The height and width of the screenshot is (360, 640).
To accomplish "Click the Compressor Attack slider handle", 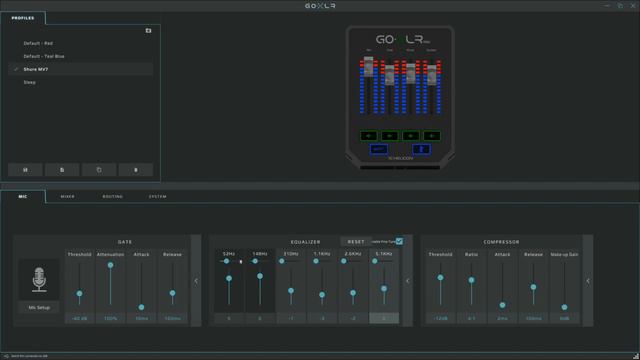I will [502, 305].
